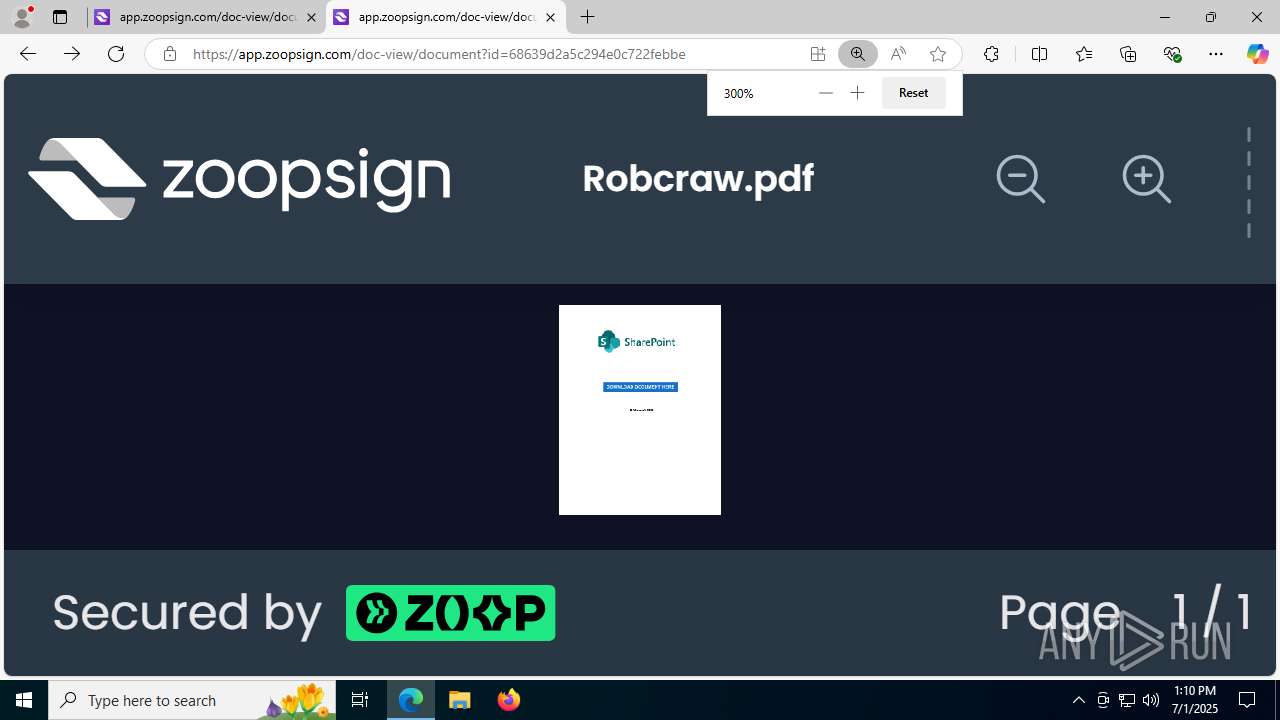The width and height of the screenshot is (1280, 720).
Task: Click the zoom magnifier icon in address bar
Action: point(858,54)
